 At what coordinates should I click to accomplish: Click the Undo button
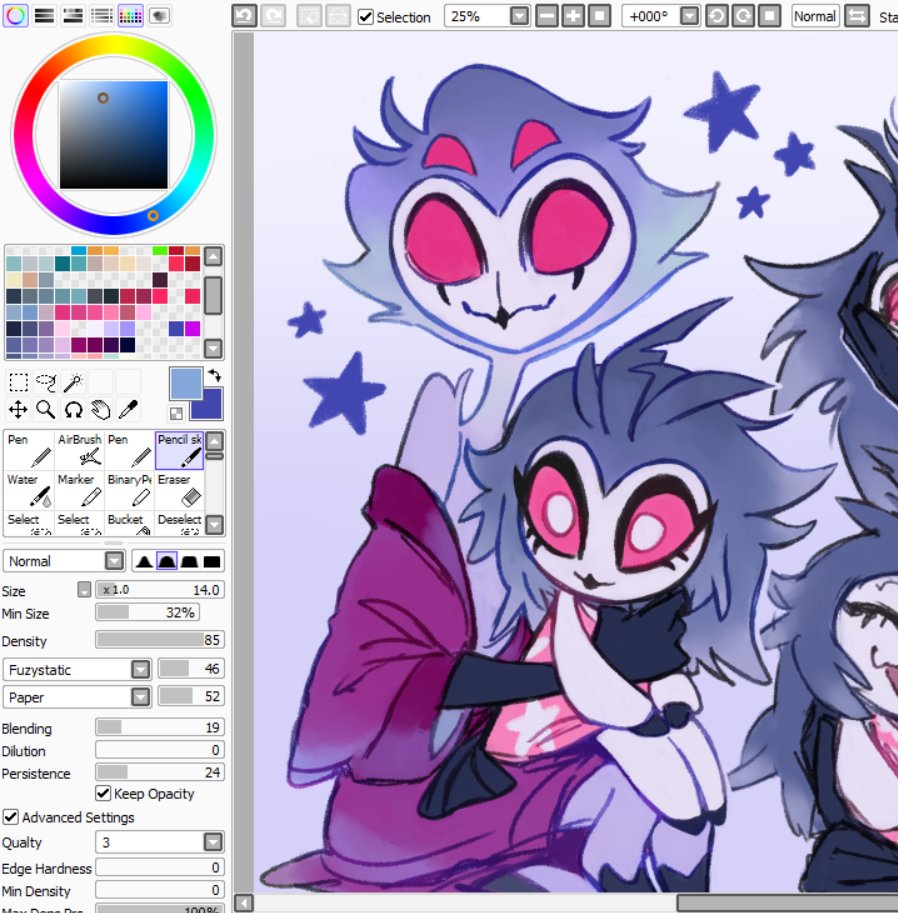point(245,16)
